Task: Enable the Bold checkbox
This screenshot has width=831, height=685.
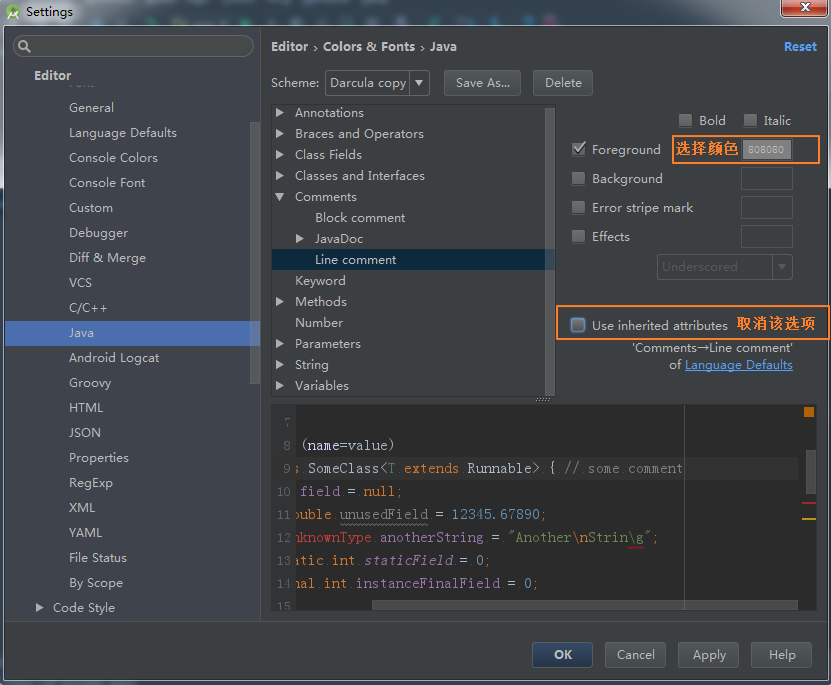Action: [685, 120]
